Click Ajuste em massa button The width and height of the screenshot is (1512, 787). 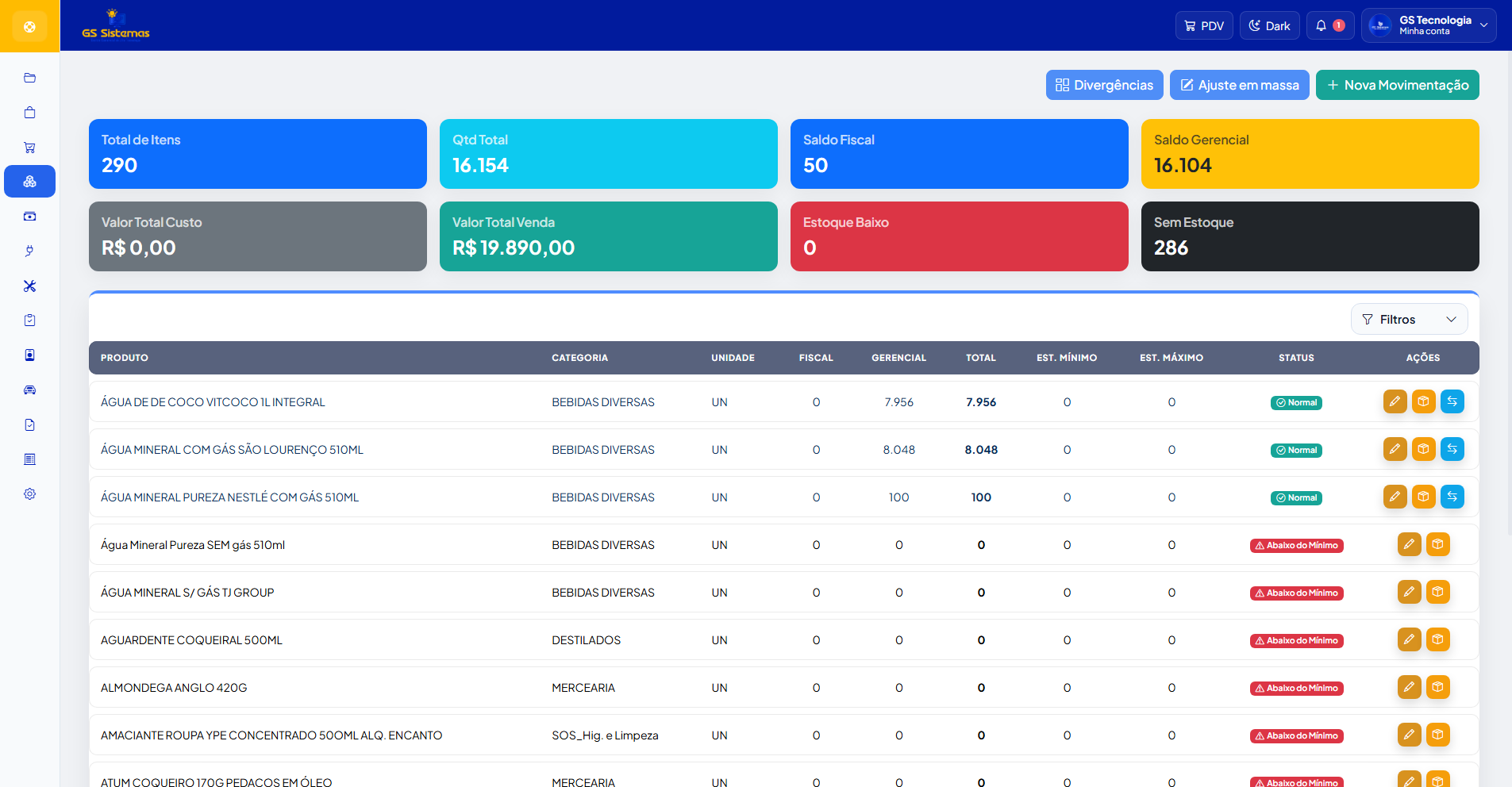click(x=1239, y=85)
